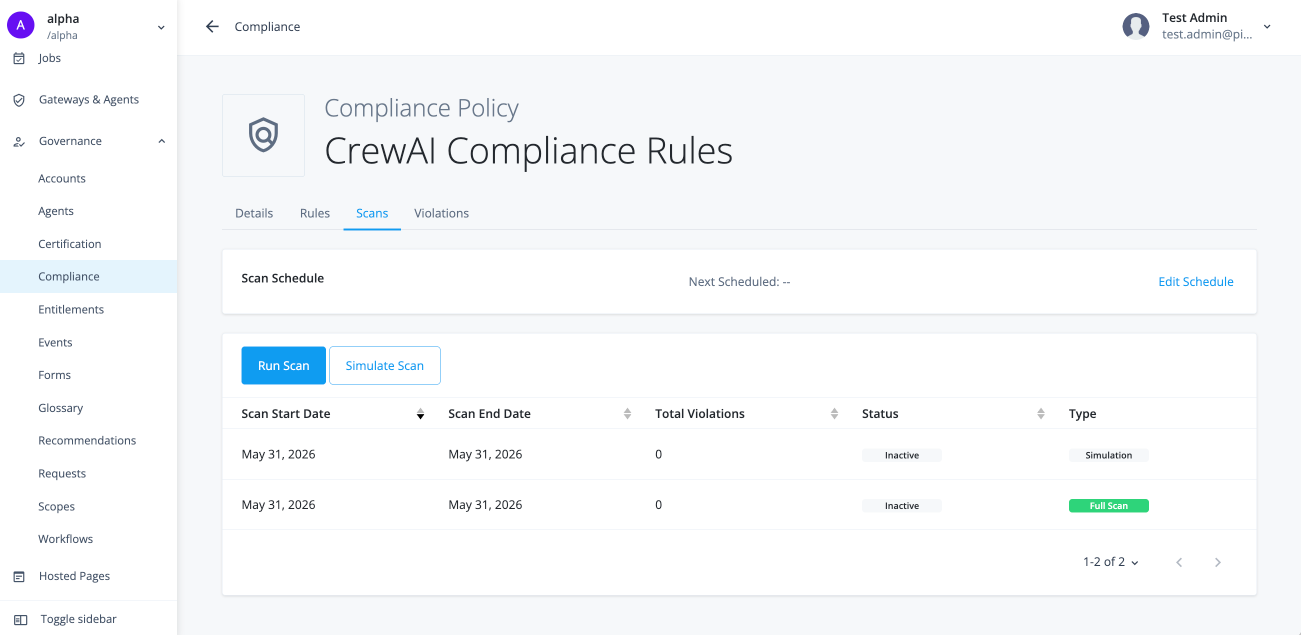The height and width of the screenshot is (635, 1301).
Task: Collapse the Governance section chevron
Action: click(x=161, y=141)
